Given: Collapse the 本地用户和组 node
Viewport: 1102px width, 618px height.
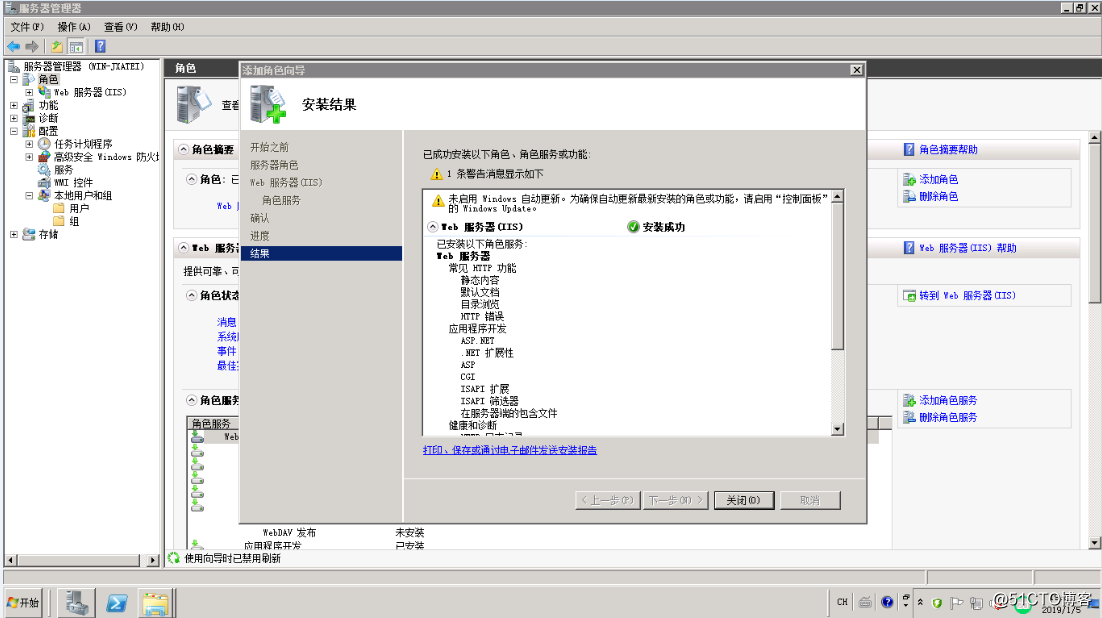Looking at the screenshot, I should coord(29,195).
